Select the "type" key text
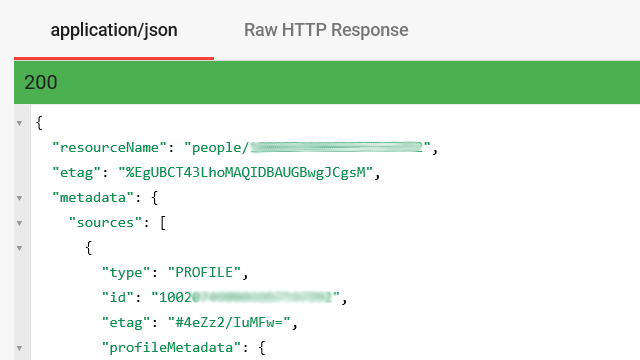This screenshot has height=360, width=640. (x=126, y=273)
